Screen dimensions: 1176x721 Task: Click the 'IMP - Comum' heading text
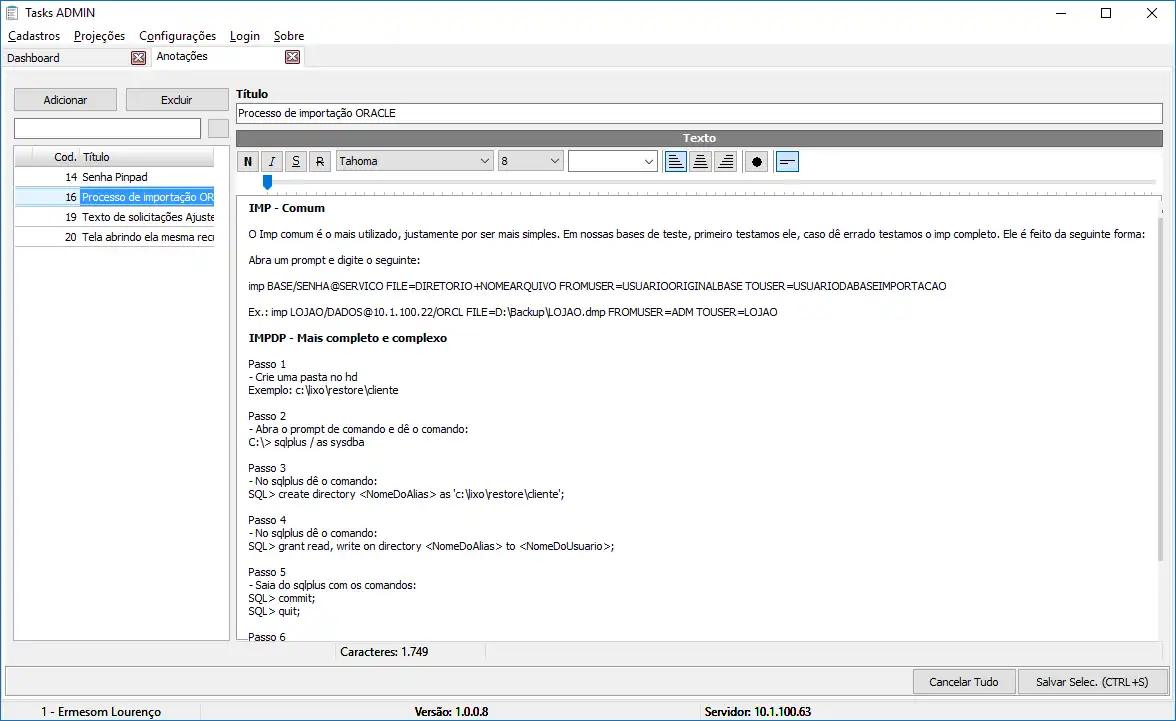pyautogui.click(x=286, y=208)
